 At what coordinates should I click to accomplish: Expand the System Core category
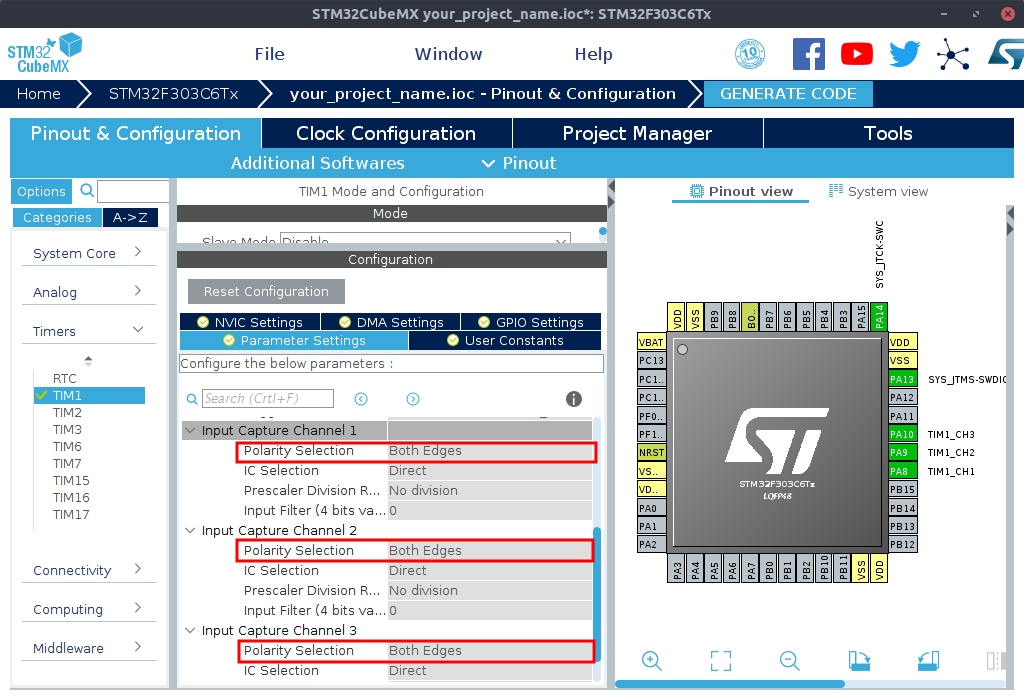coord(88,253)
